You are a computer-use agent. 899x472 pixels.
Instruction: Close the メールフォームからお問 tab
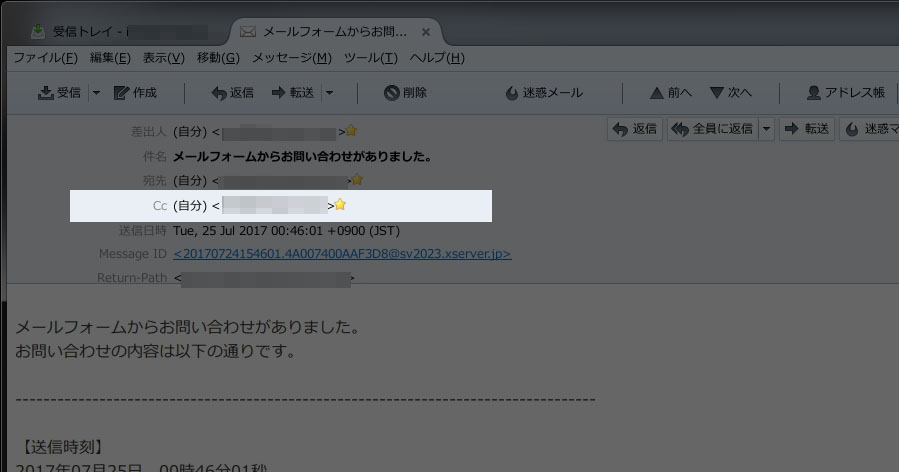point(426,32)
